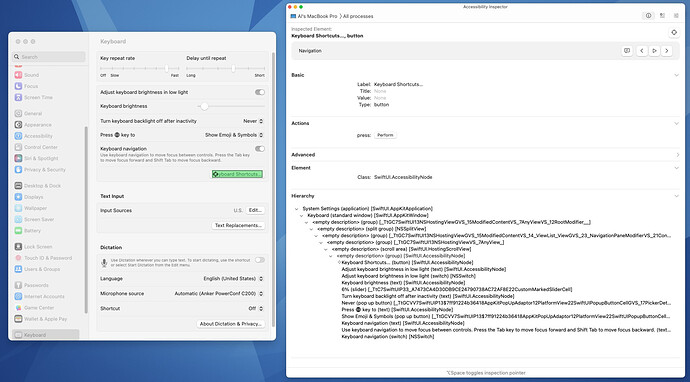Viewport: 690px width, 382px height.
Task: Click the speak element speech bubble icon
Action: tap(627, 51)
